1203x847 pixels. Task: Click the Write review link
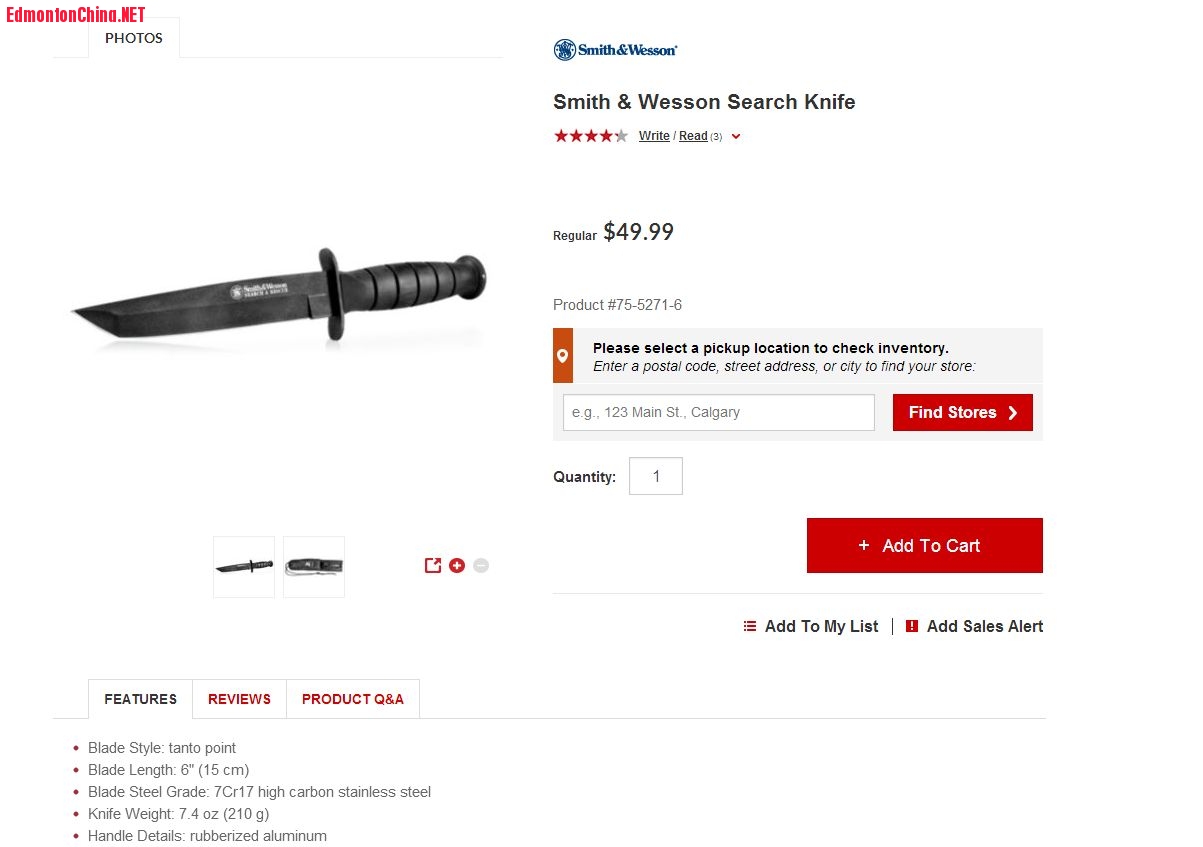[x=654, y=136]
